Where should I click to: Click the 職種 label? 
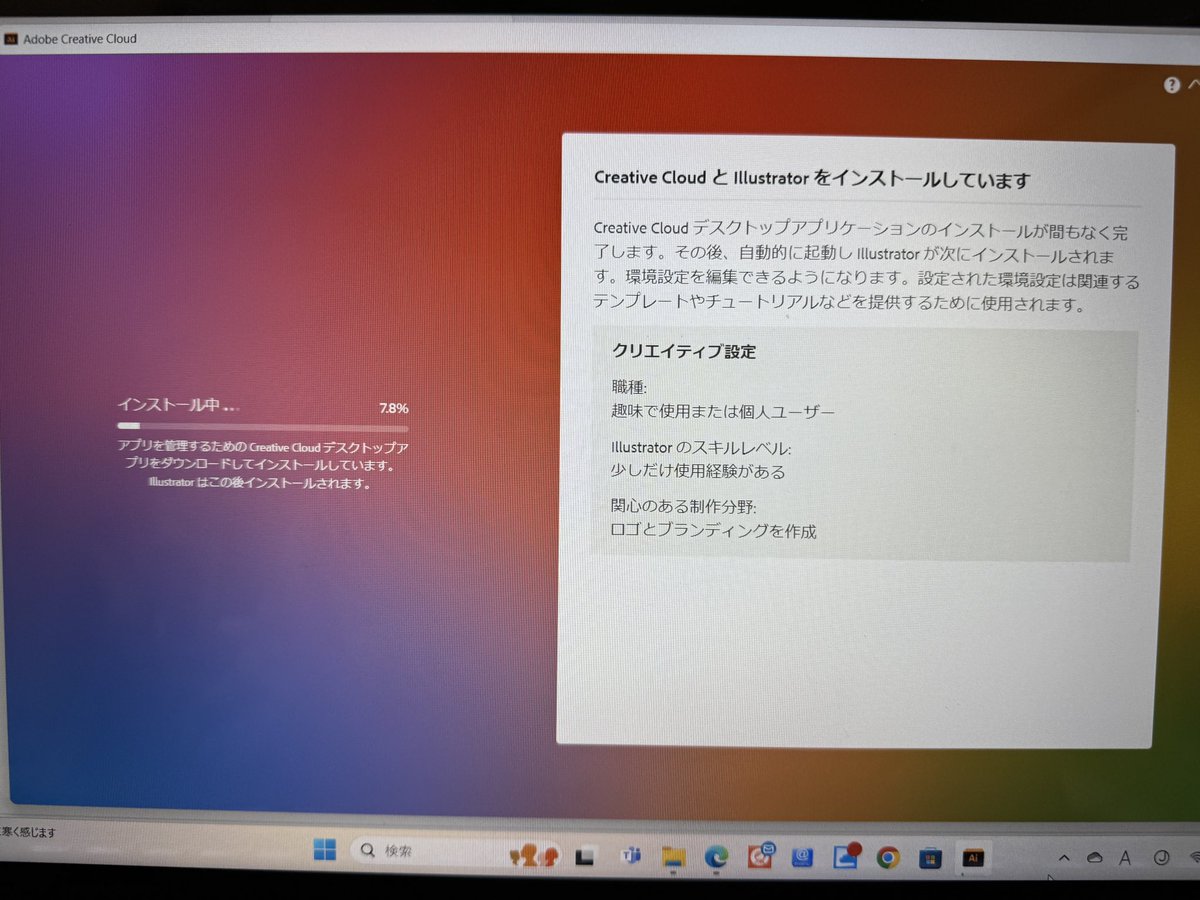[x=629, y=387]
